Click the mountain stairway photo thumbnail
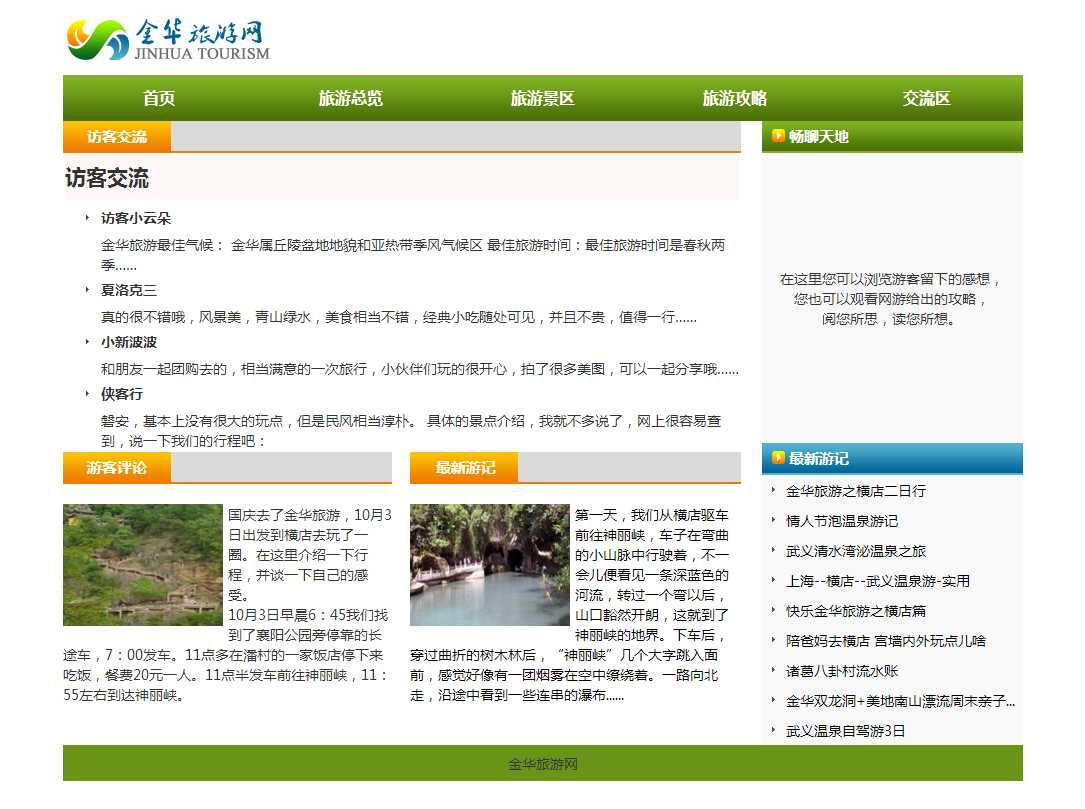Image resolution: width=1085 pixels, height=809 pixels. 142,565
